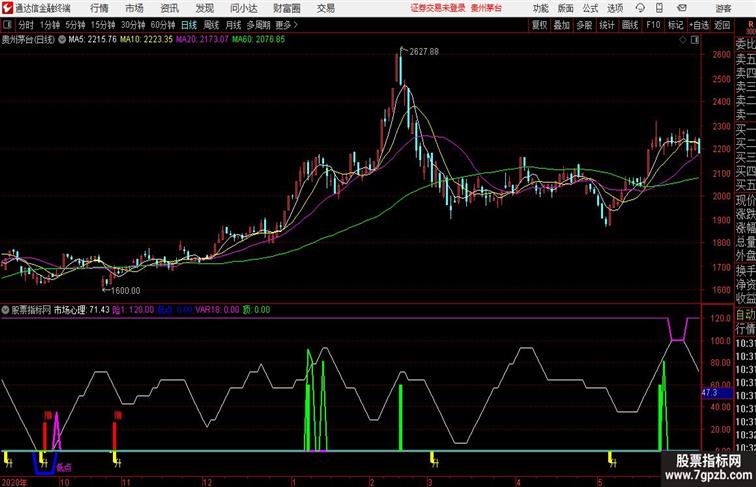Switch to 30分钟 period tab
The image size is (756, 487).
[133, 25]
